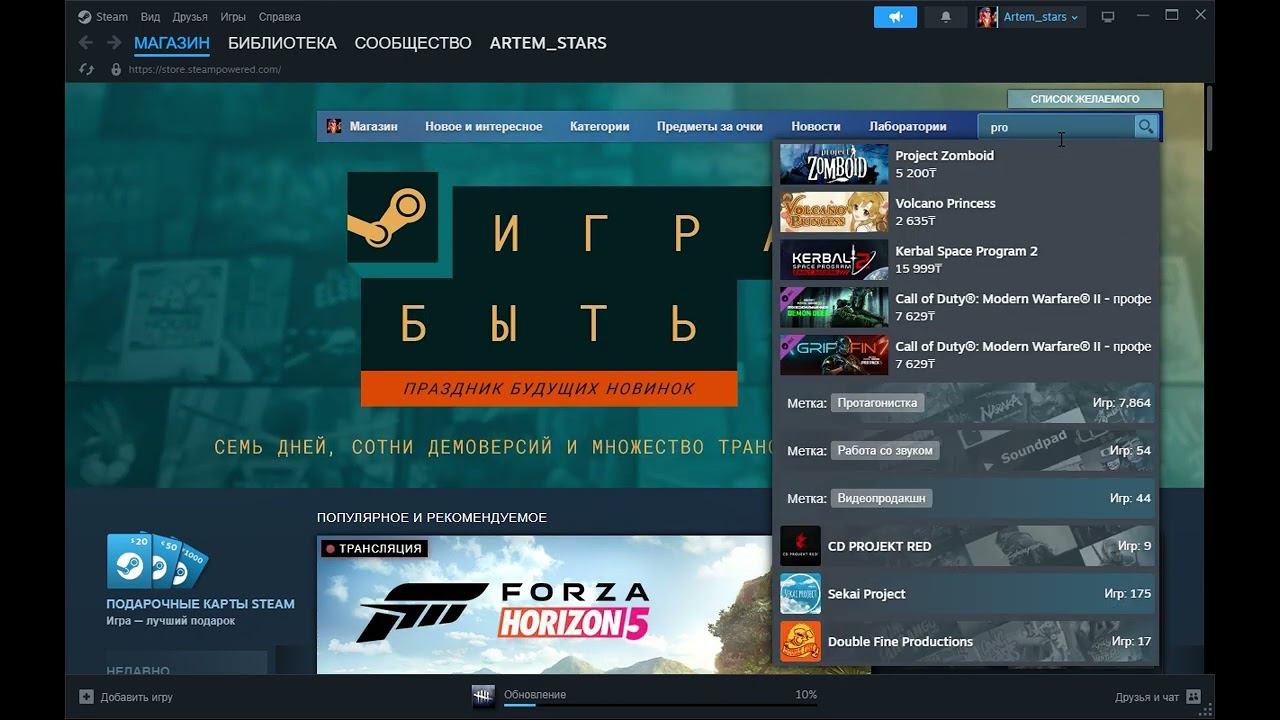Image resolution: width=1280 pixels, height=720 pixels.
Task: Click Друзья и чат text
Action: 1147,697
